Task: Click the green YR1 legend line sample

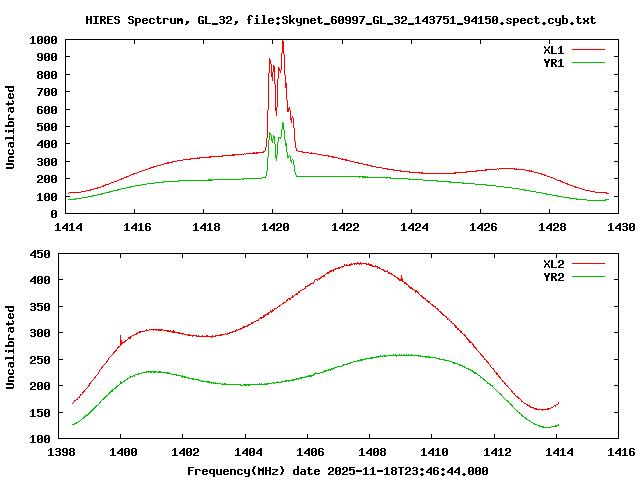Action: (x=588, y=63)
